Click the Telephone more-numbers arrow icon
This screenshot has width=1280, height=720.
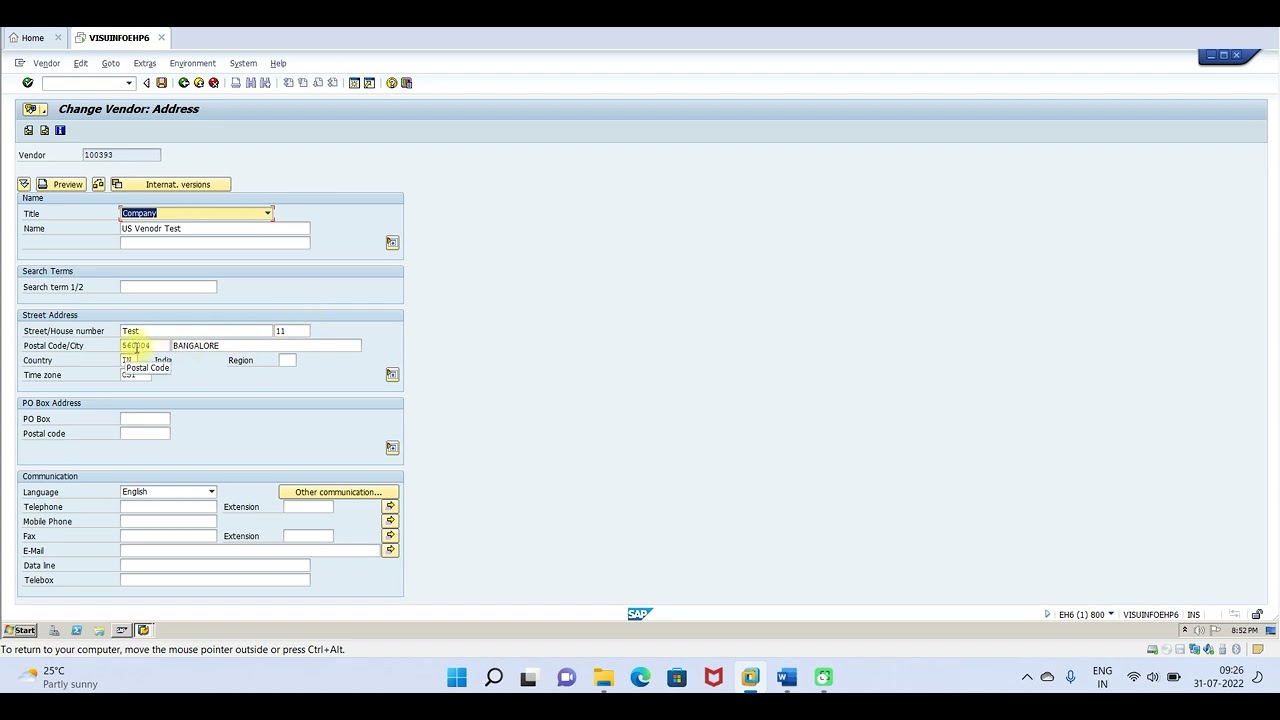[x=390, y=507]
